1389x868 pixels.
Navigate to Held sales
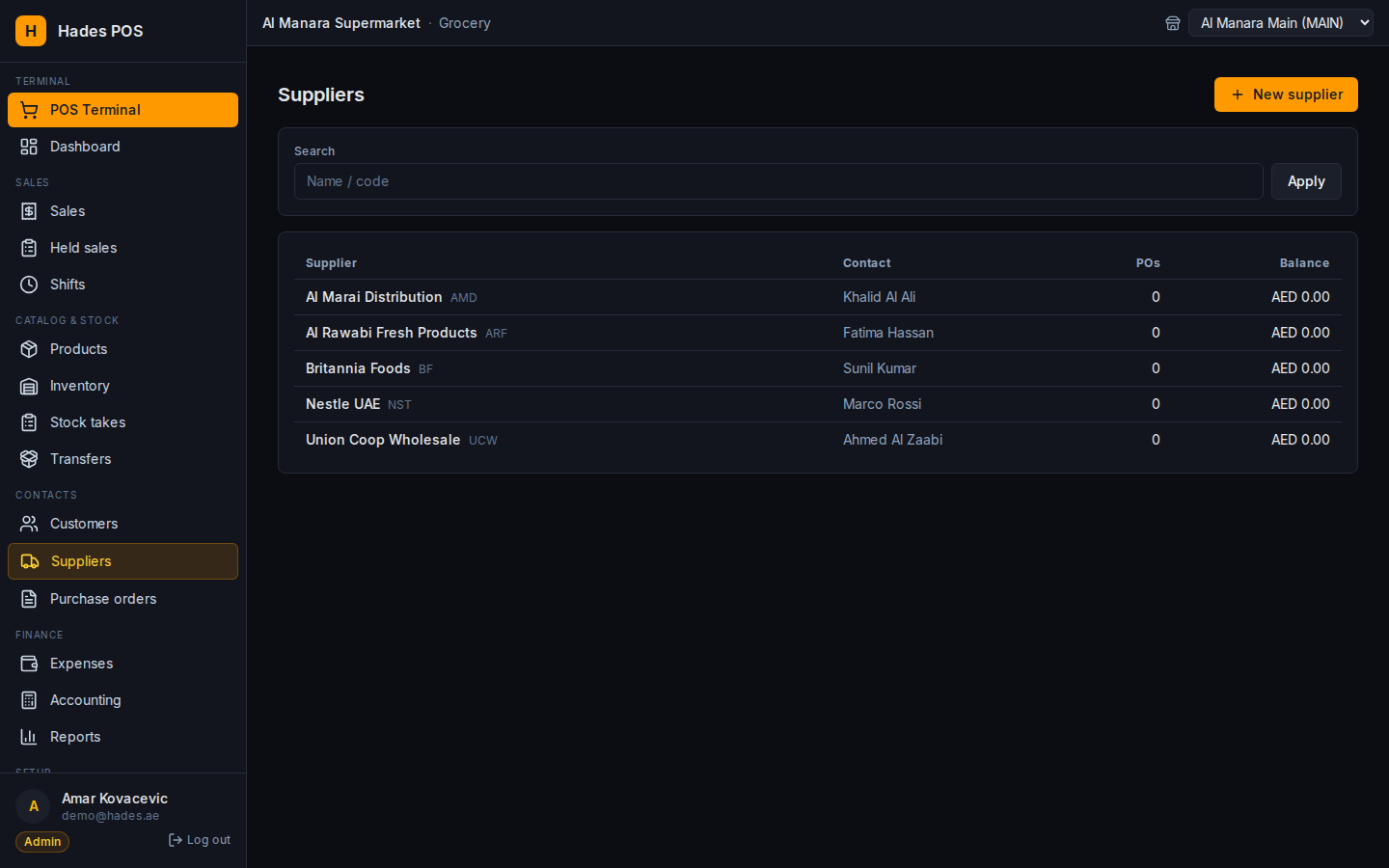coord(123,248)
